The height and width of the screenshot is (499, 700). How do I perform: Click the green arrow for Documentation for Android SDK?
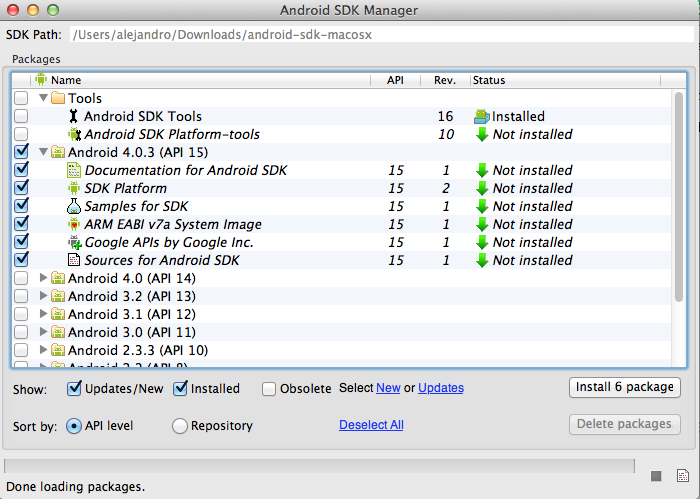click(x=482, y=170)
